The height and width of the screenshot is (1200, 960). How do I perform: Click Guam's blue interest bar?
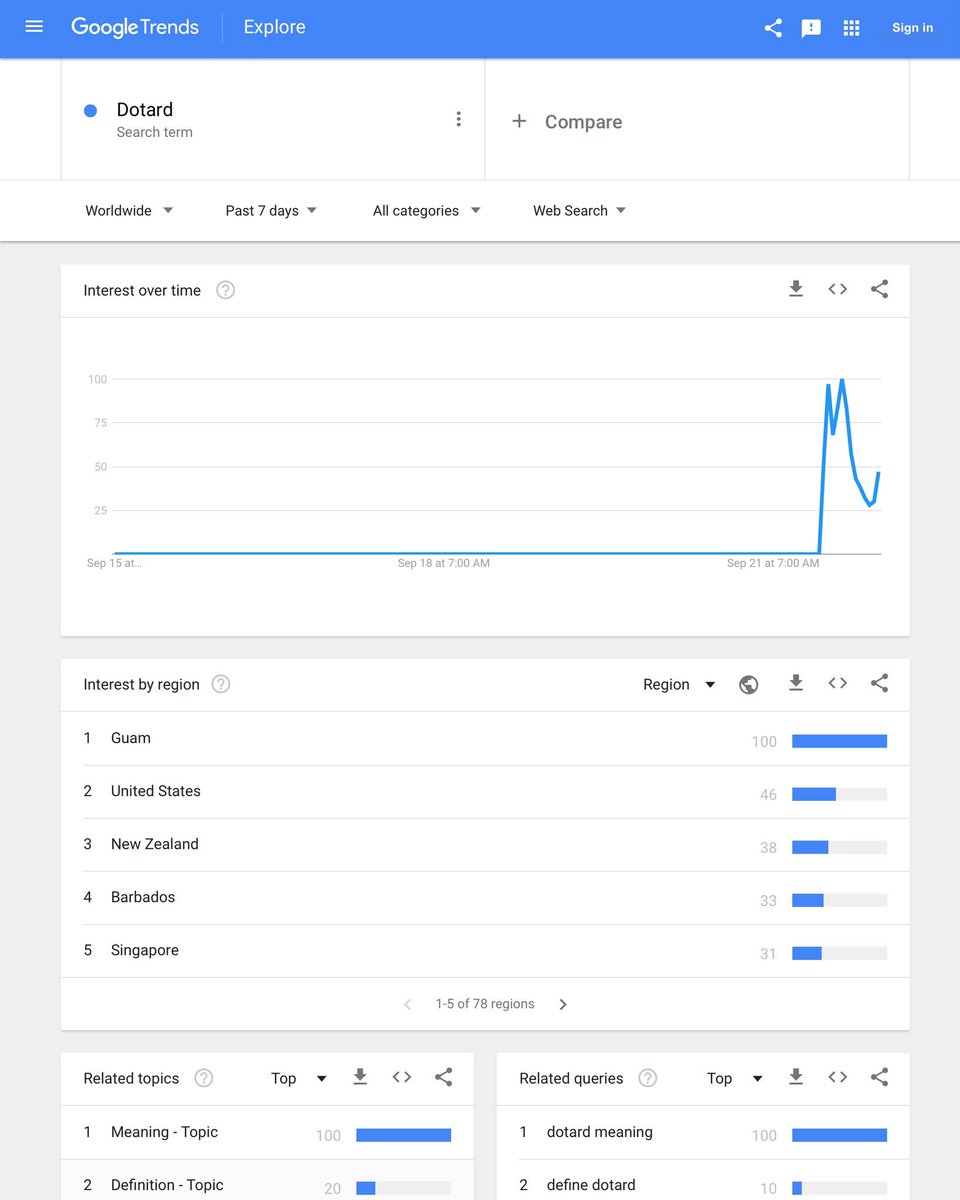click(x=839, y=741)
